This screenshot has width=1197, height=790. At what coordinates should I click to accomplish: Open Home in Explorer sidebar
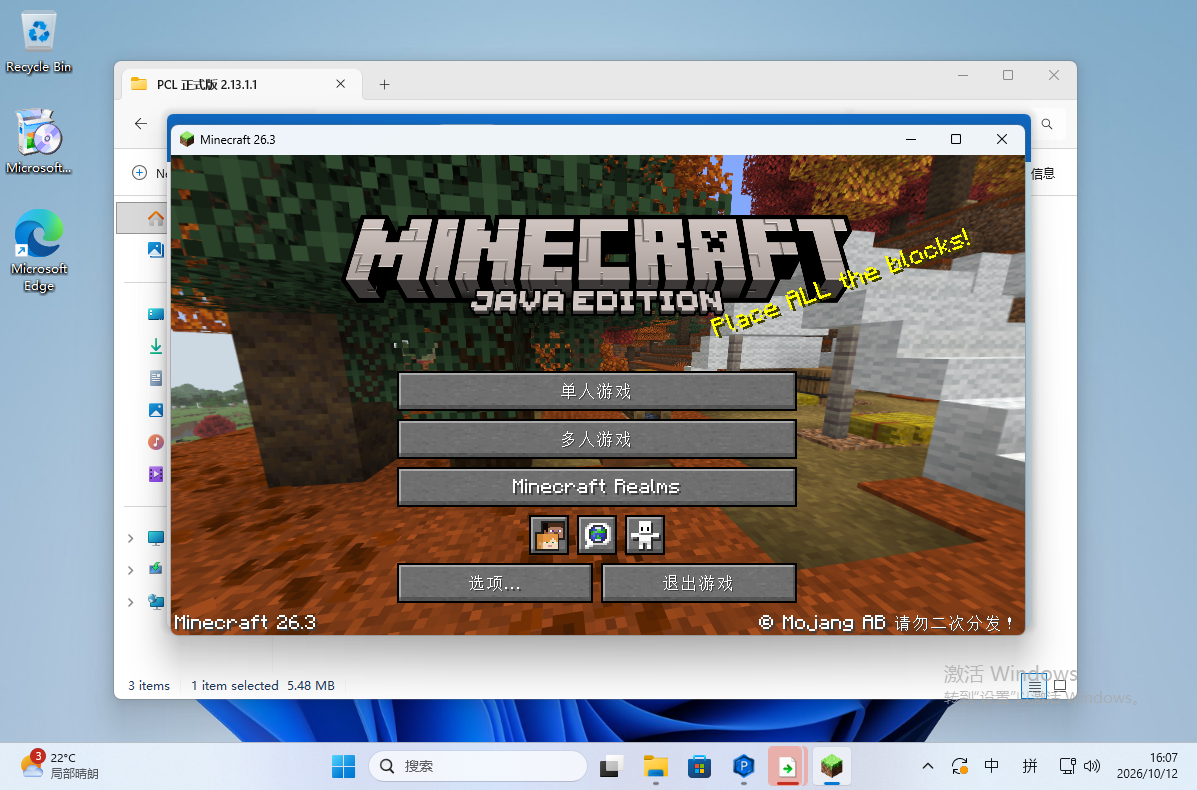[x=156, y=218]
